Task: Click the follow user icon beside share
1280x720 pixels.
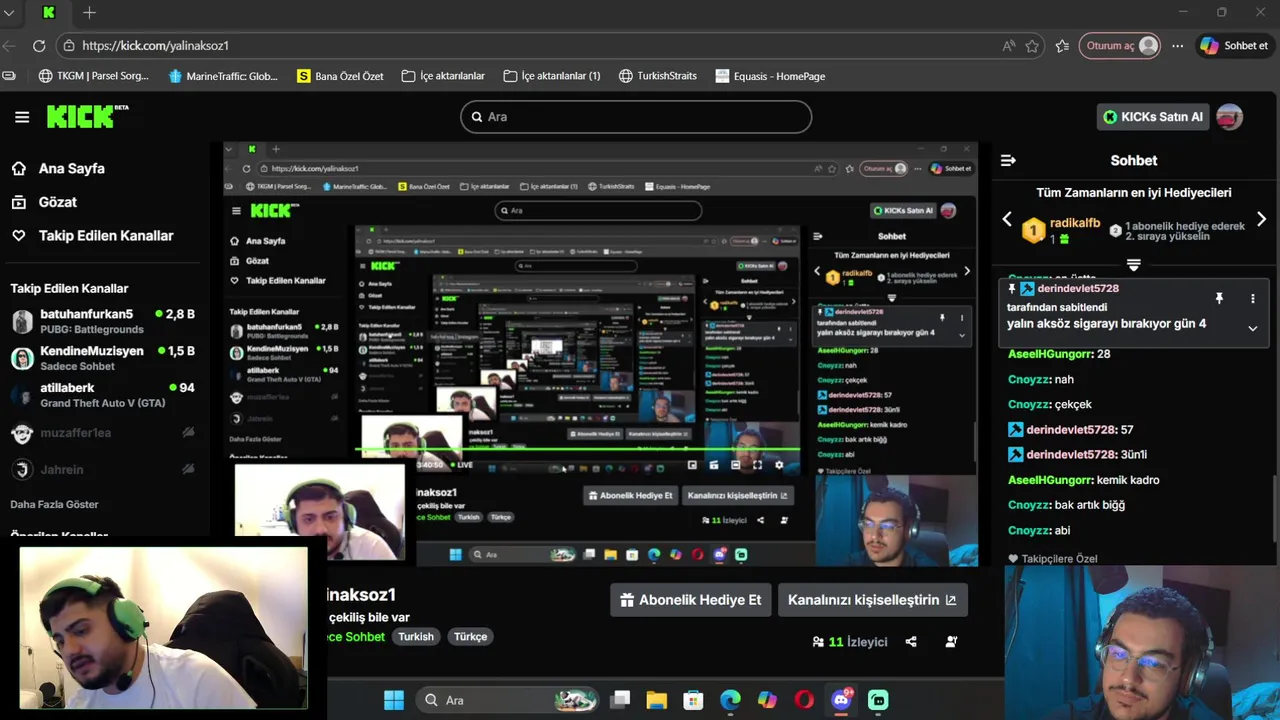Action: 950,642
